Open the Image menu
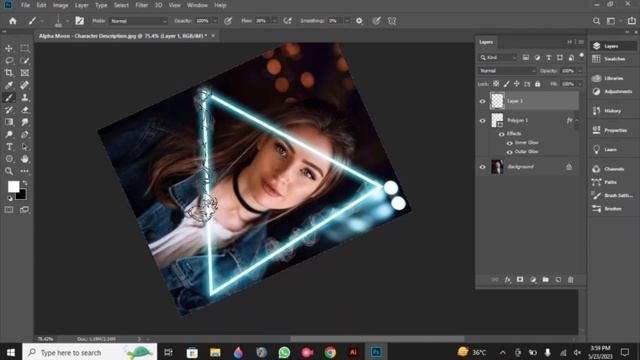 60,5
